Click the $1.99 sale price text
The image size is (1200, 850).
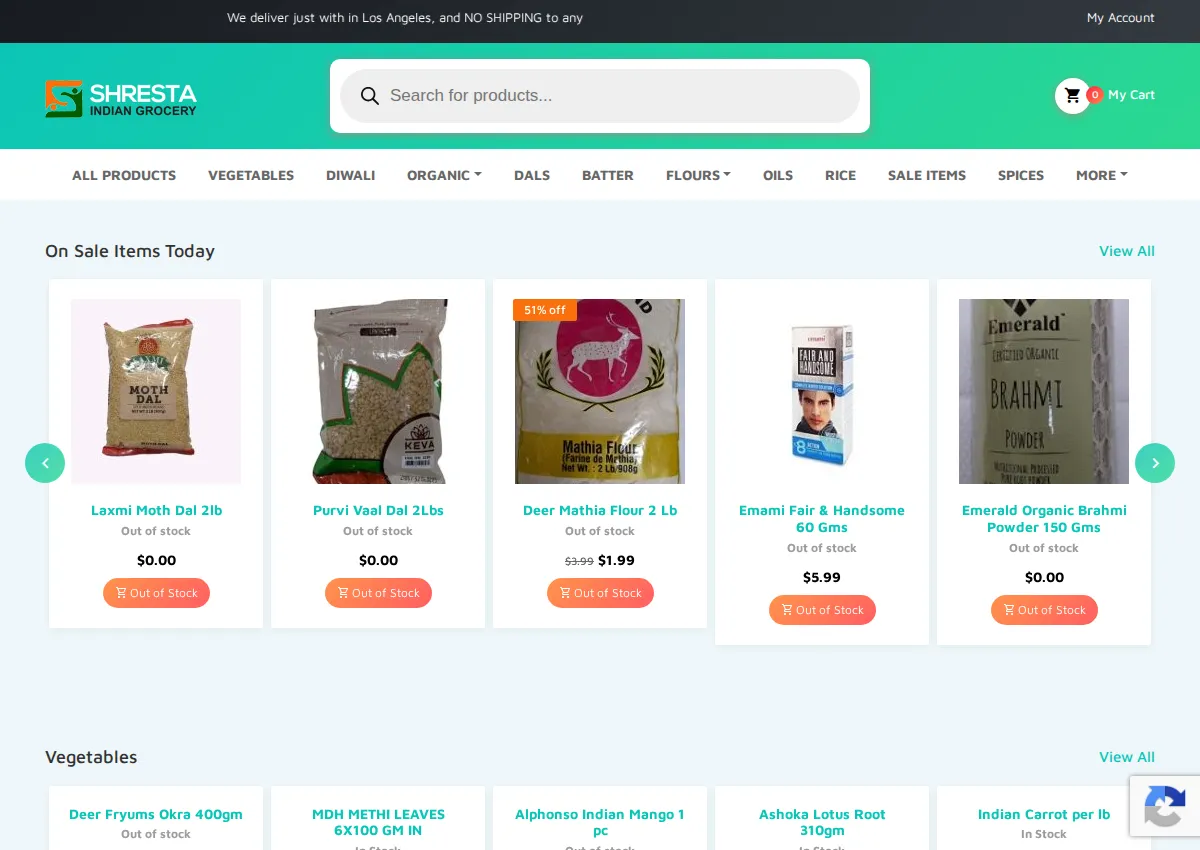[x=616, y=560]
